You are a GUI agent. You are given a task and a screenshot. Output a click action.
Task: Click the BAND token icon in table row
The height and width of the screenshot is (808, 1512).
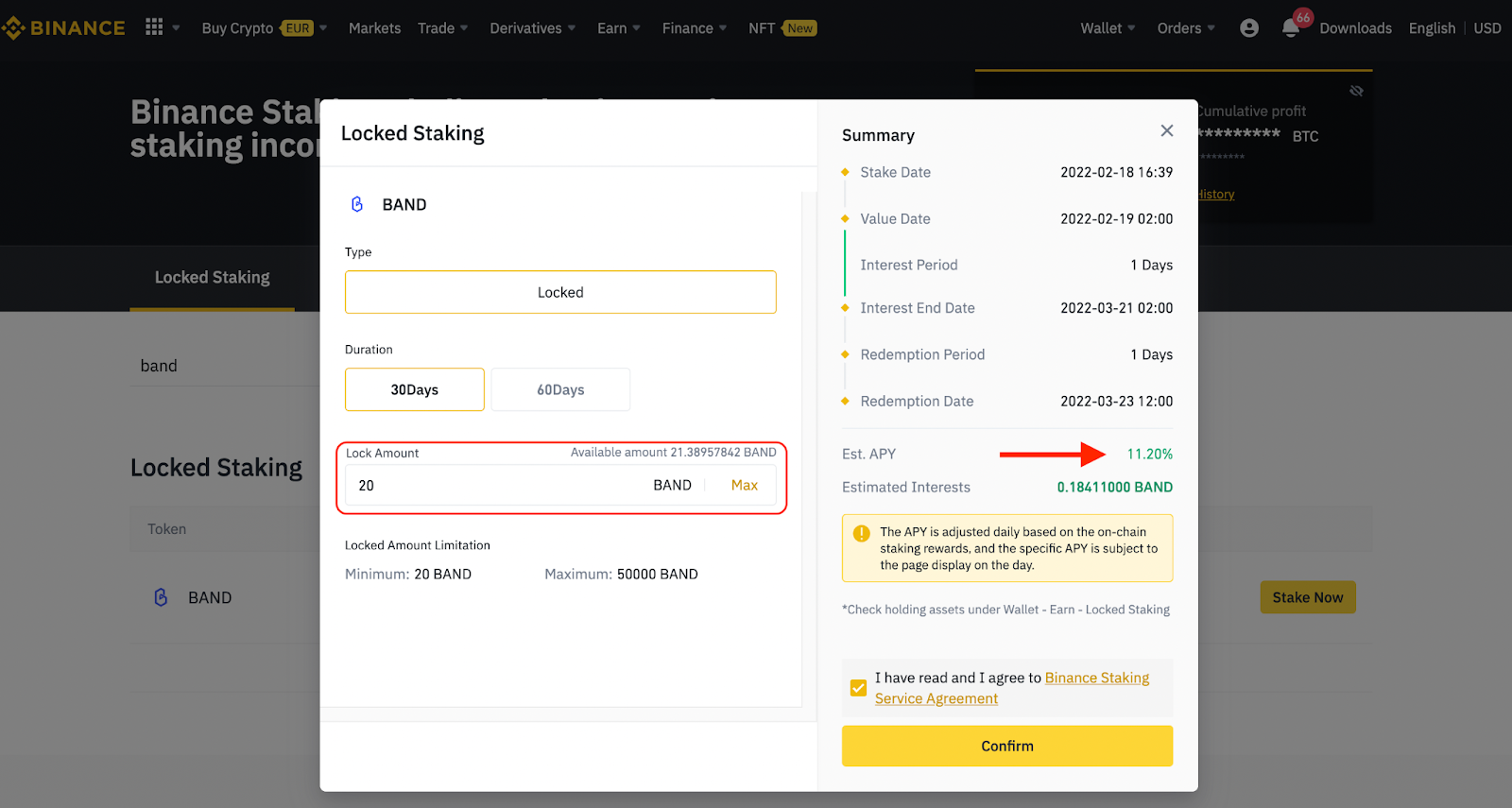click(x=161, y=597)
